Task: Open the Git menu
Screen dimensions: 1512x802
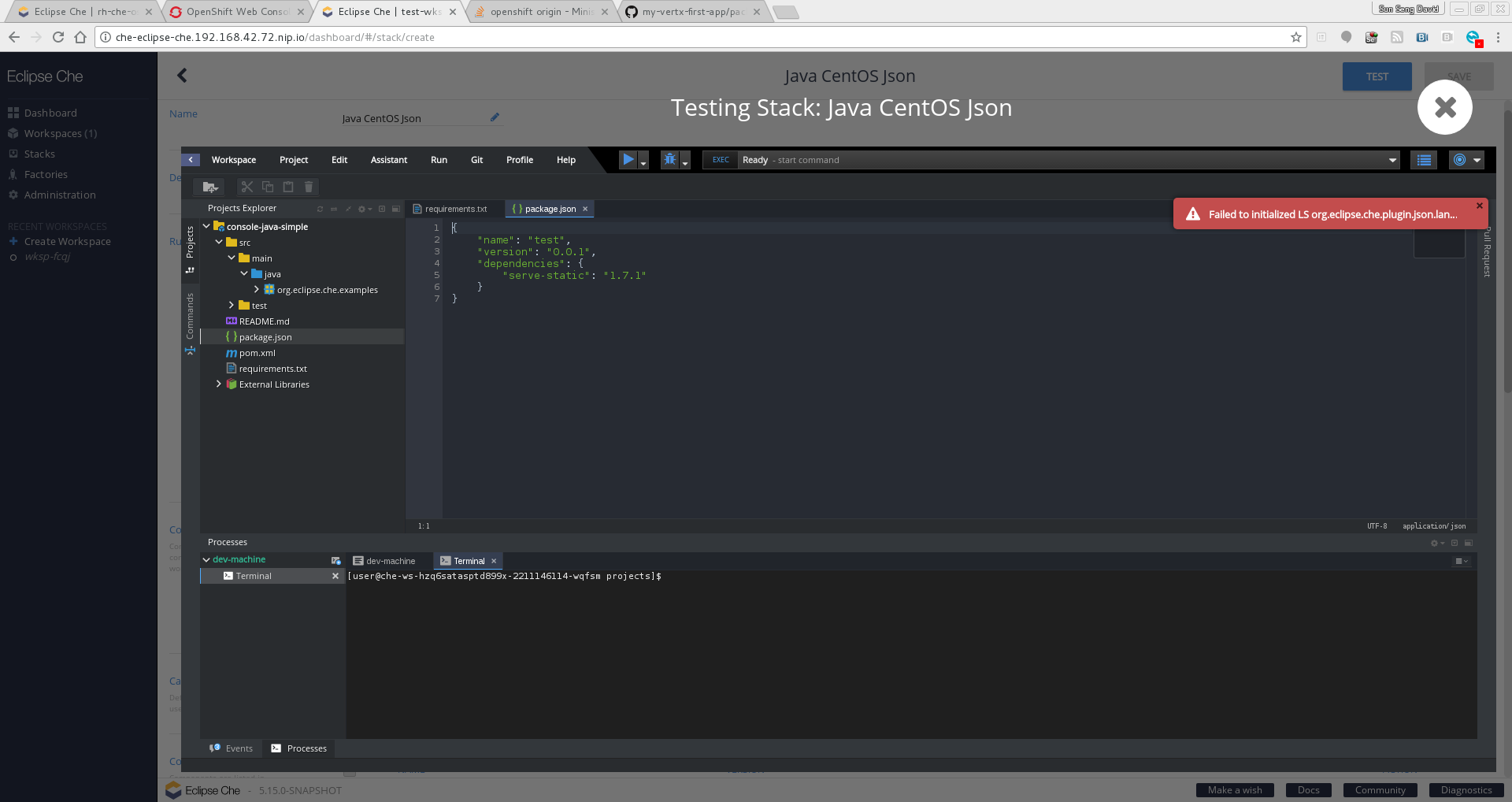Action: [x=476, y=160]
